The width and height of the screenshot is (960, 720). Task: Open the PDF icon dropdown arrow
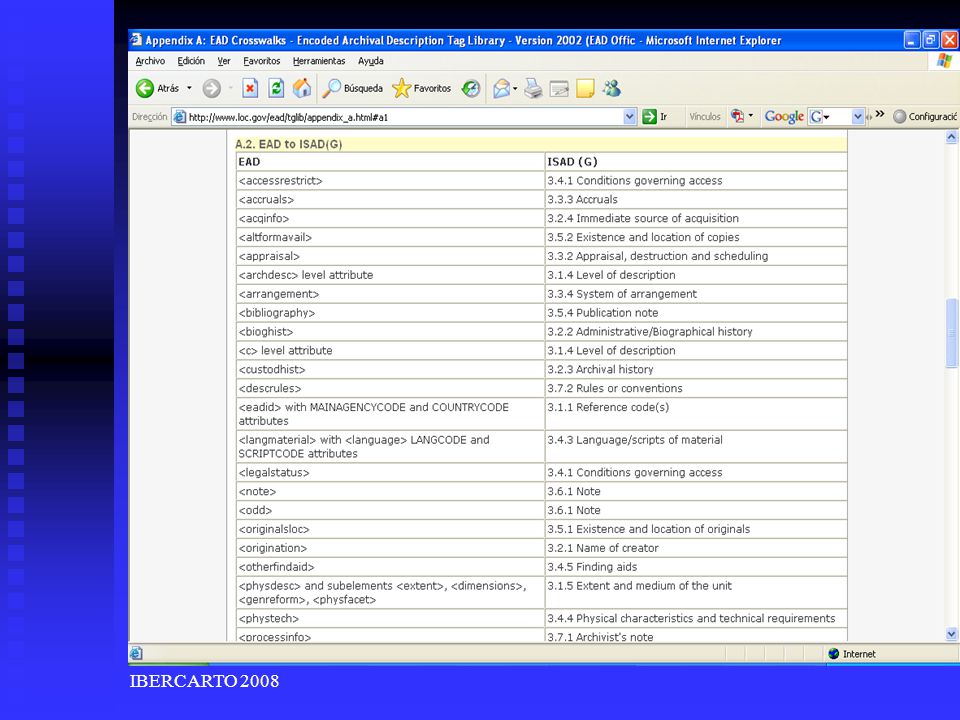(x=751, y=116)
